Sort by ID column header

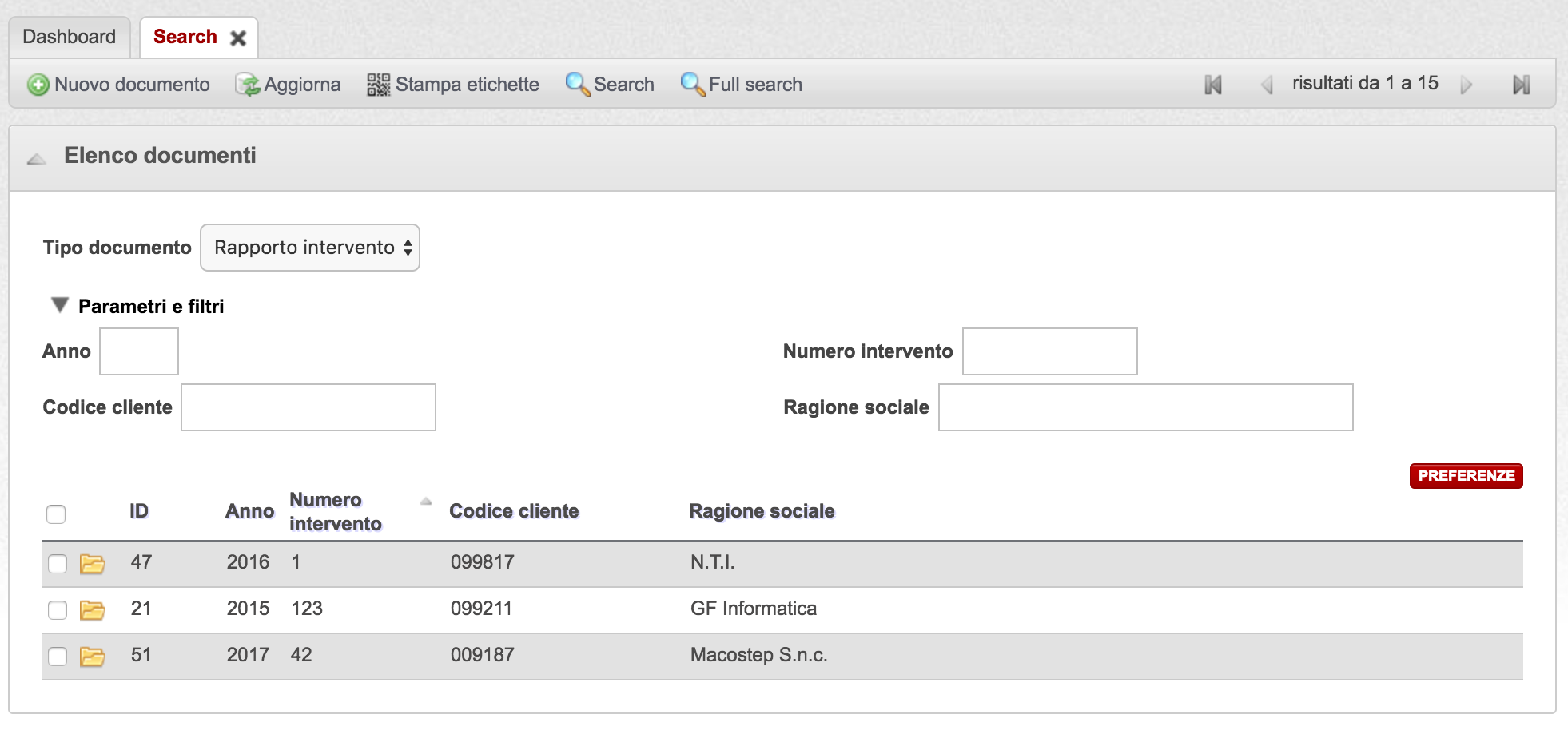pyautogui.click(x=139, y=511)
